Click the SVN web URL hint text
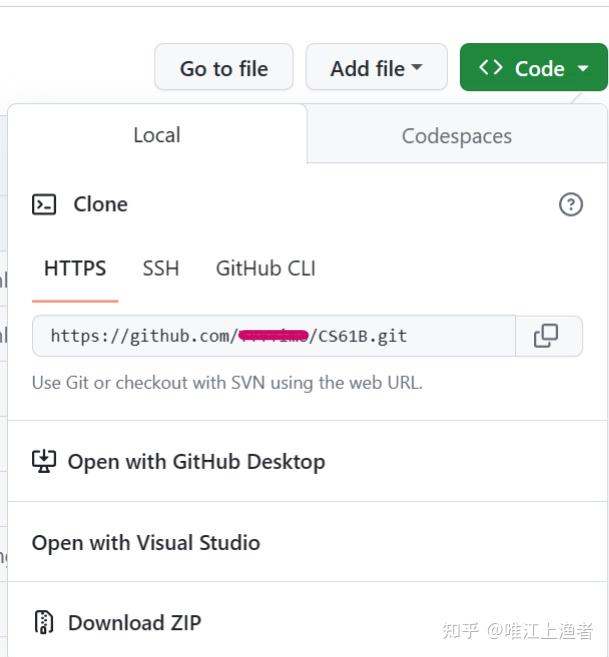The height and width of the screenshot is (657, 609). (x=227, y=382)
